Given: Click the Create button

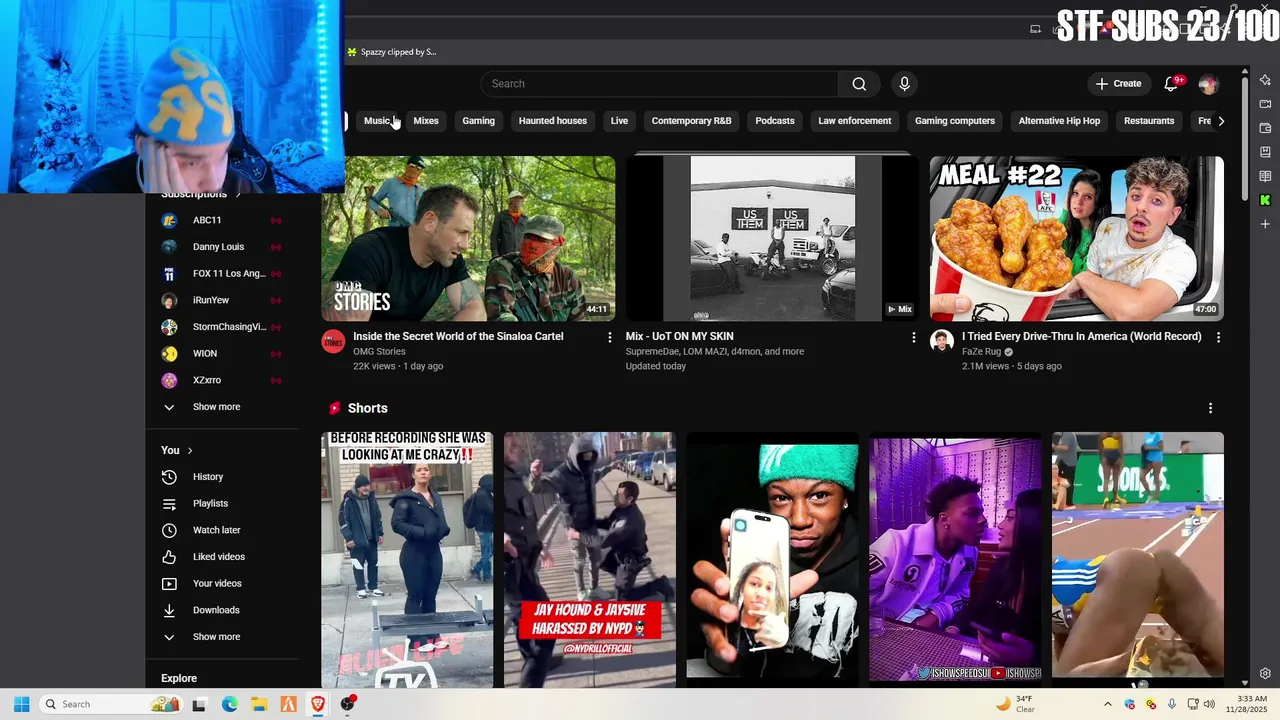Looking at the screenshot, I should tap(1118, 84).
